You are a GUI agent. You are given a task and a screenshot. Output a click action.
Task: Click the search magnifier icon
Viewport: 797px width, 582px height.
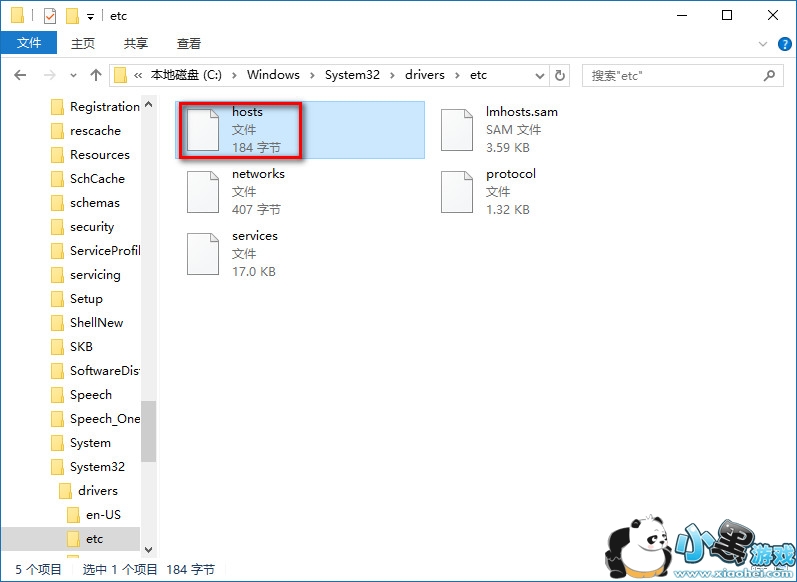coord(770,75)
